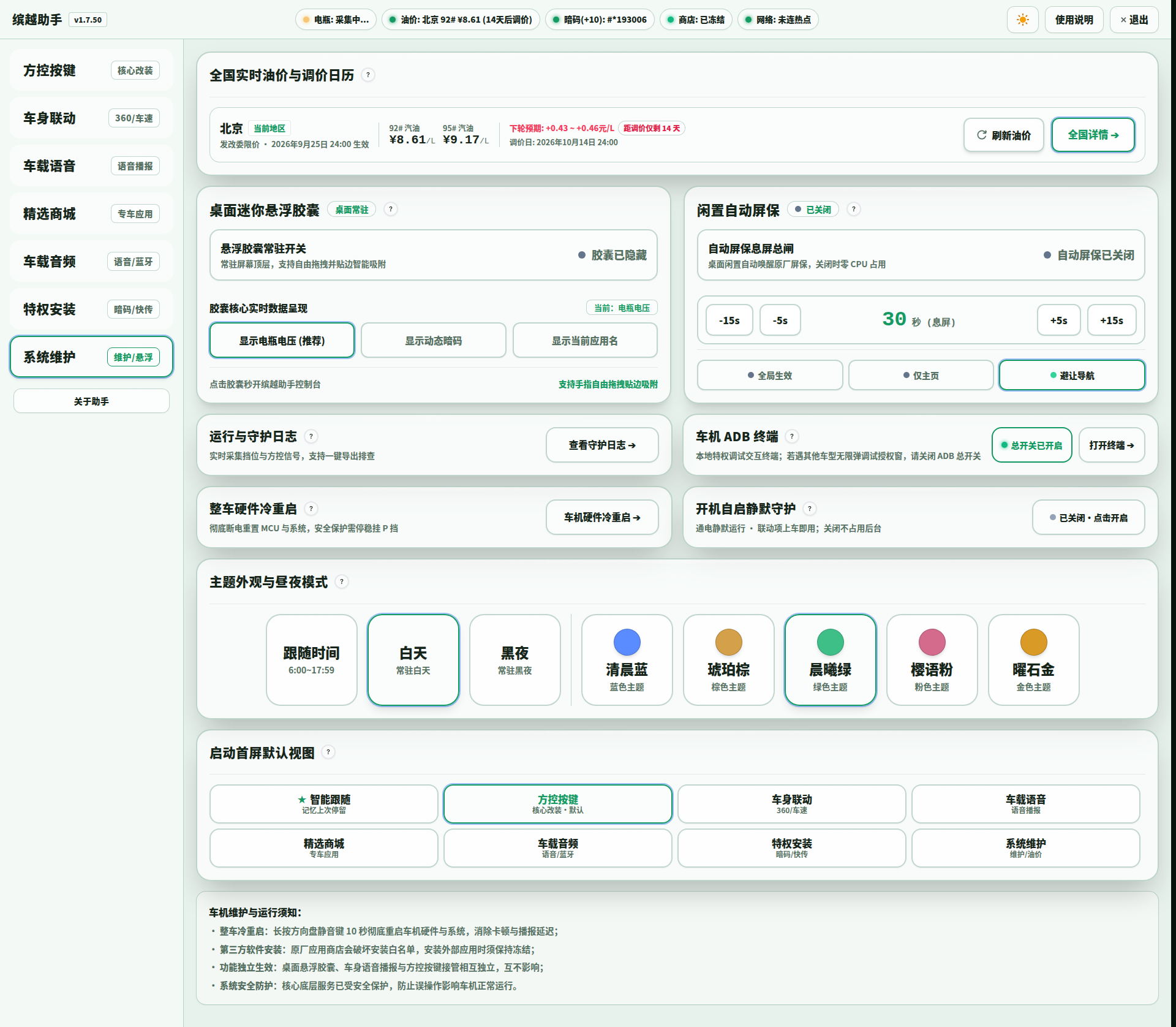This screenshot has width=1176, height=1027.
Task: Click the 电瓶 status chip
Action: coord(336,20)
